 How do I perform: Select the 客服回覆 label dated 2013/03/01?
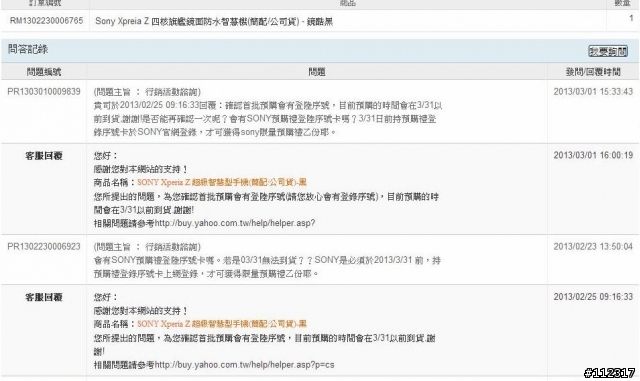[x=44, y=156]
